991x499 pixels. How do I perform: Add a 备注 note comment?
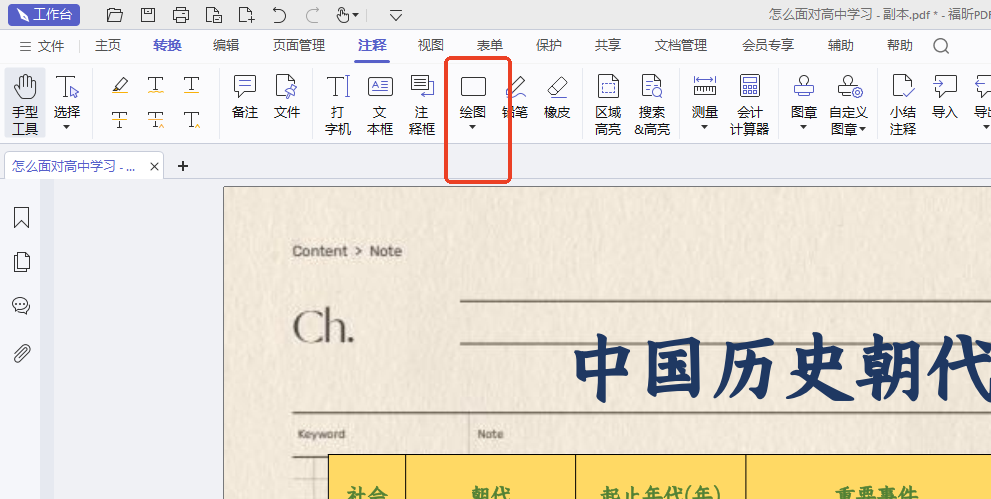245,98
